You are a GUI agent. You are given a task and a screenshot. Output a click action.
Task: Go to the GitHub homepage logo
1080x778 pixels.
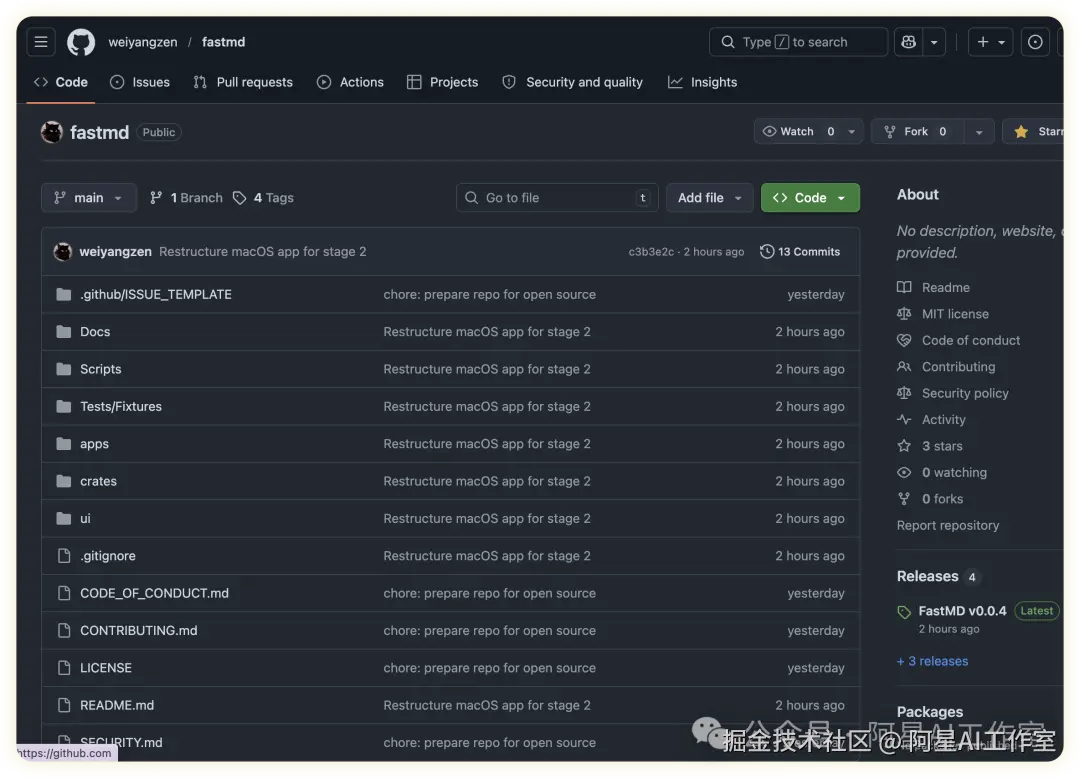[x=81, y=42]
